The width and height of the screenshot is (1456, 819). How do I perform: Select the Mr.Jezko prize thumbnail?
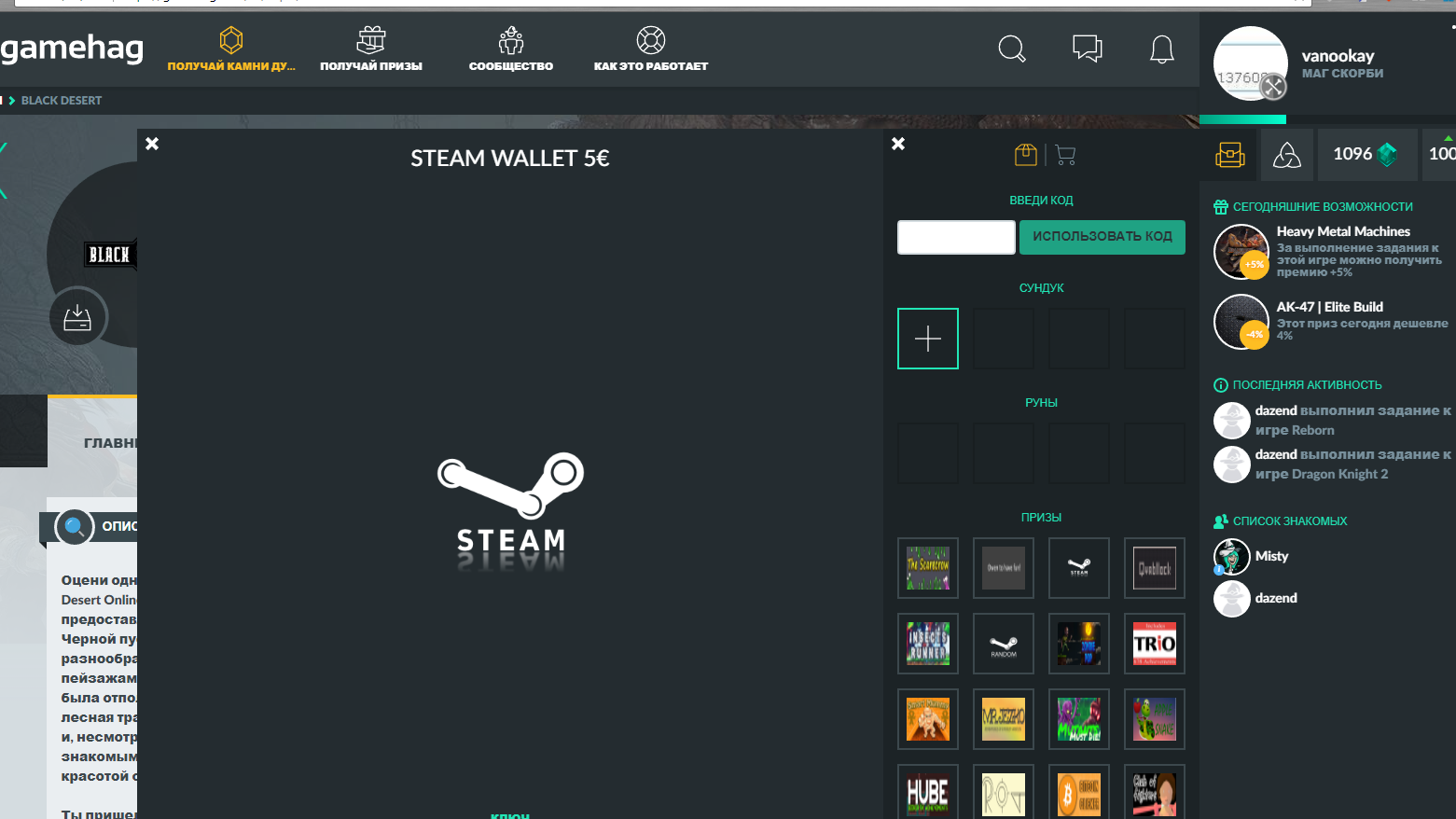click(x=1004, y=719)
